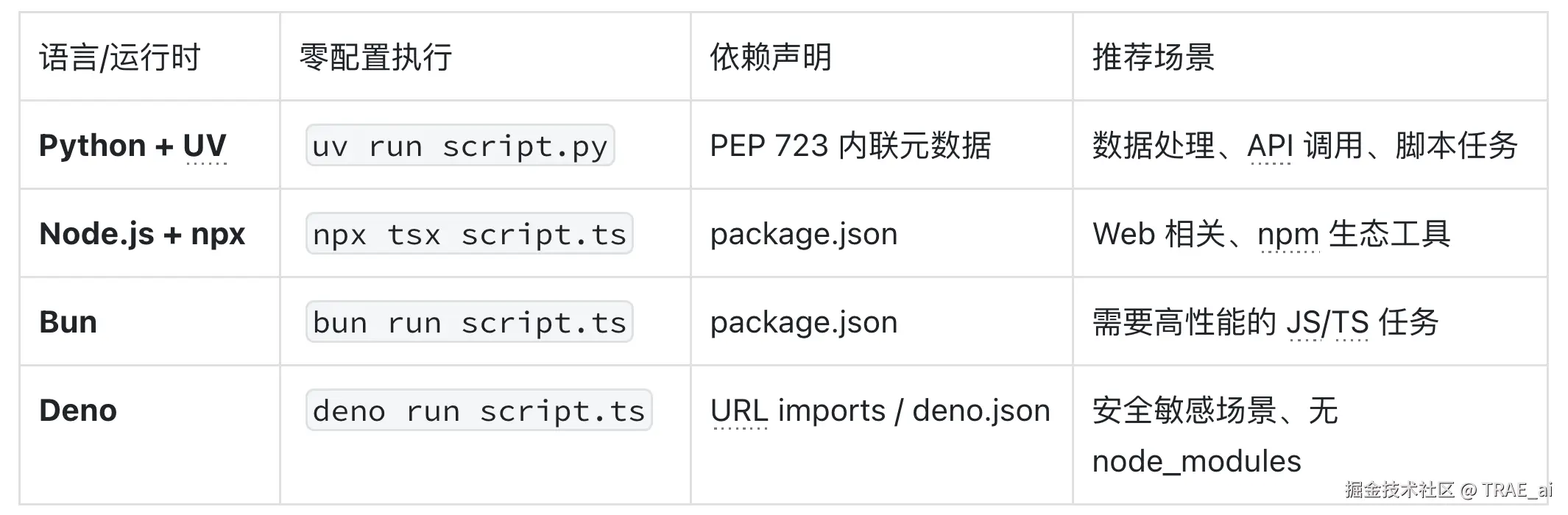
Task: Click the deno run script.ts code snippet
Action: pos(478,411)
